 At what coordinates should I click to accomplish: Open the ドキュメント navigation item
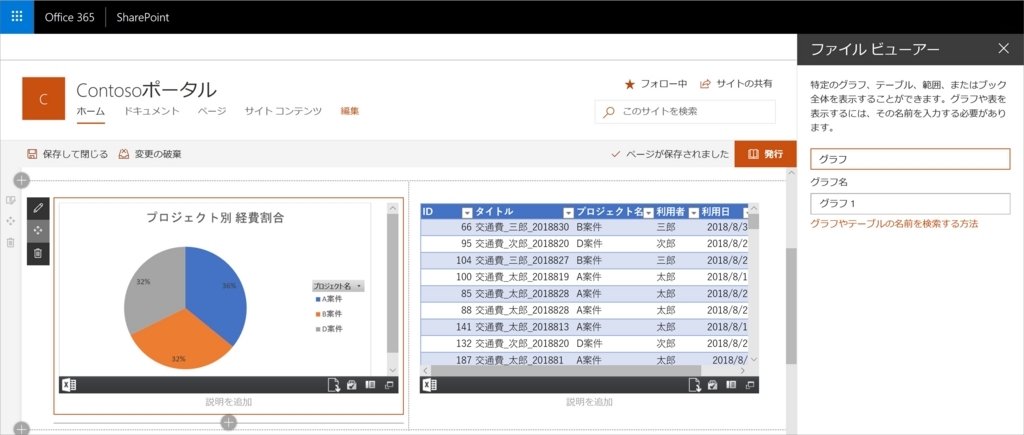click(152, 112)
